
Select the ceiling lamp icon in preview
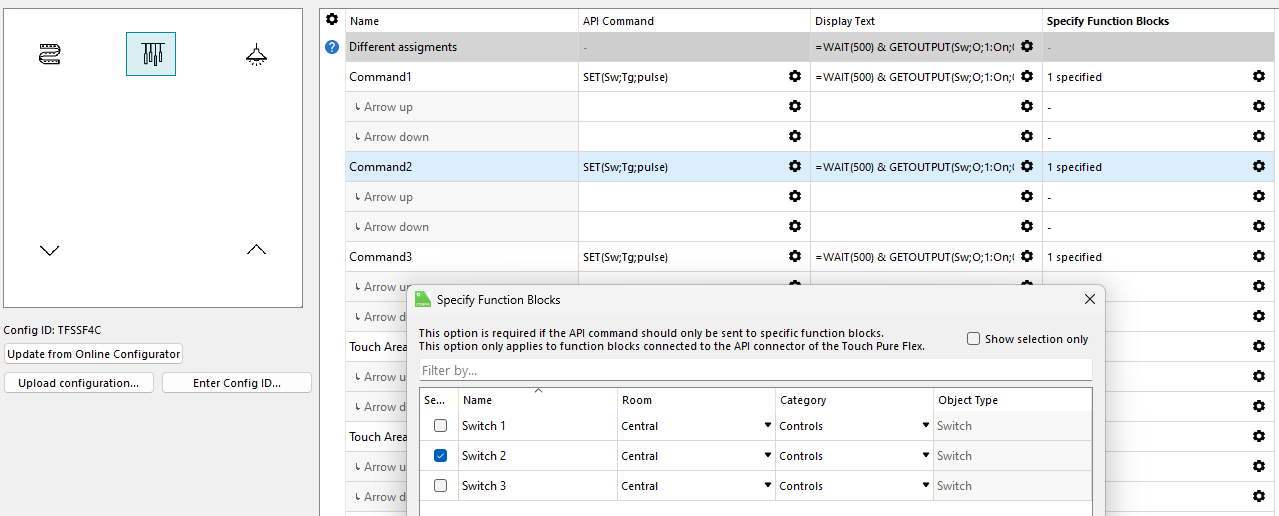coord(256,55)
